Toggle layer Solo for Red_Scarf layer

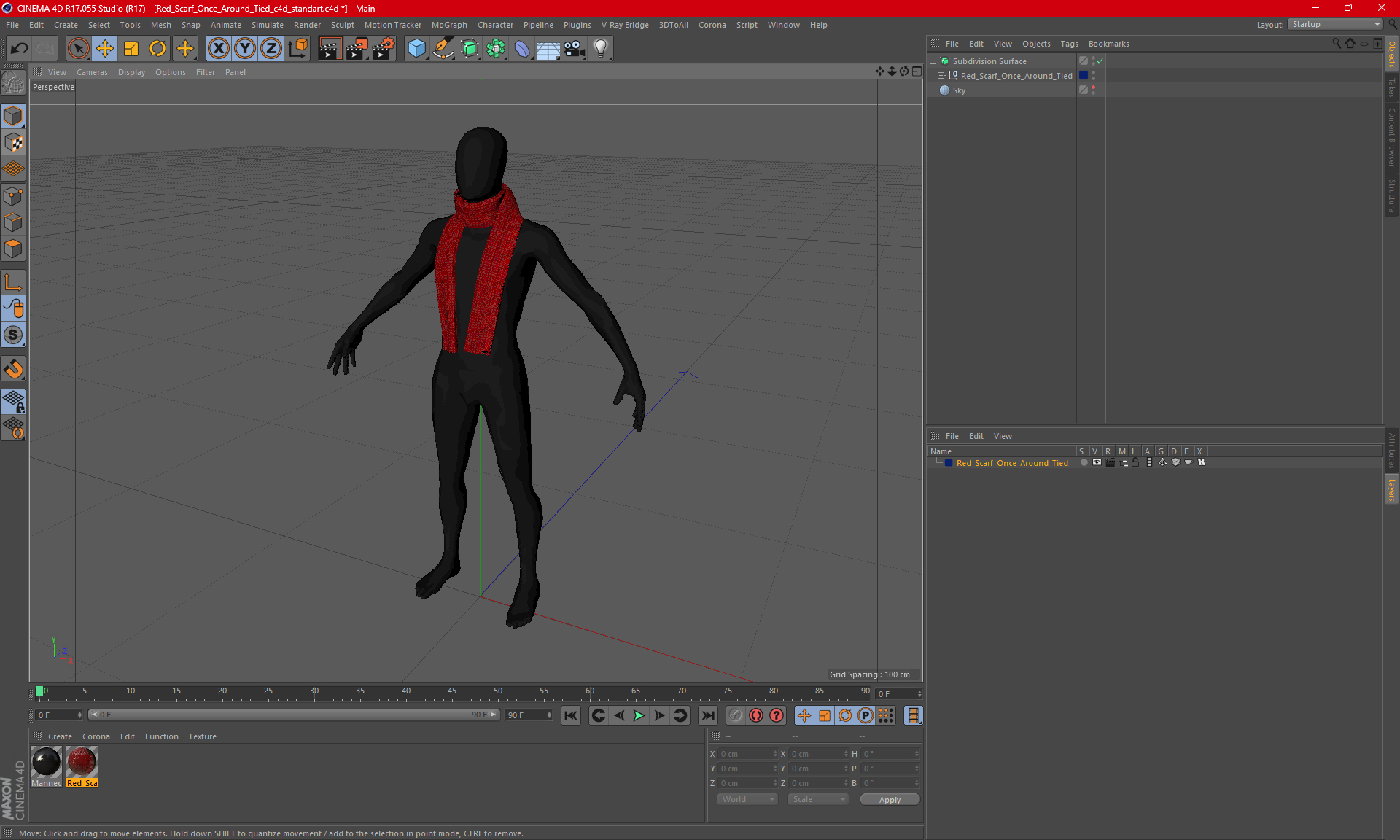pos(1084,462)
